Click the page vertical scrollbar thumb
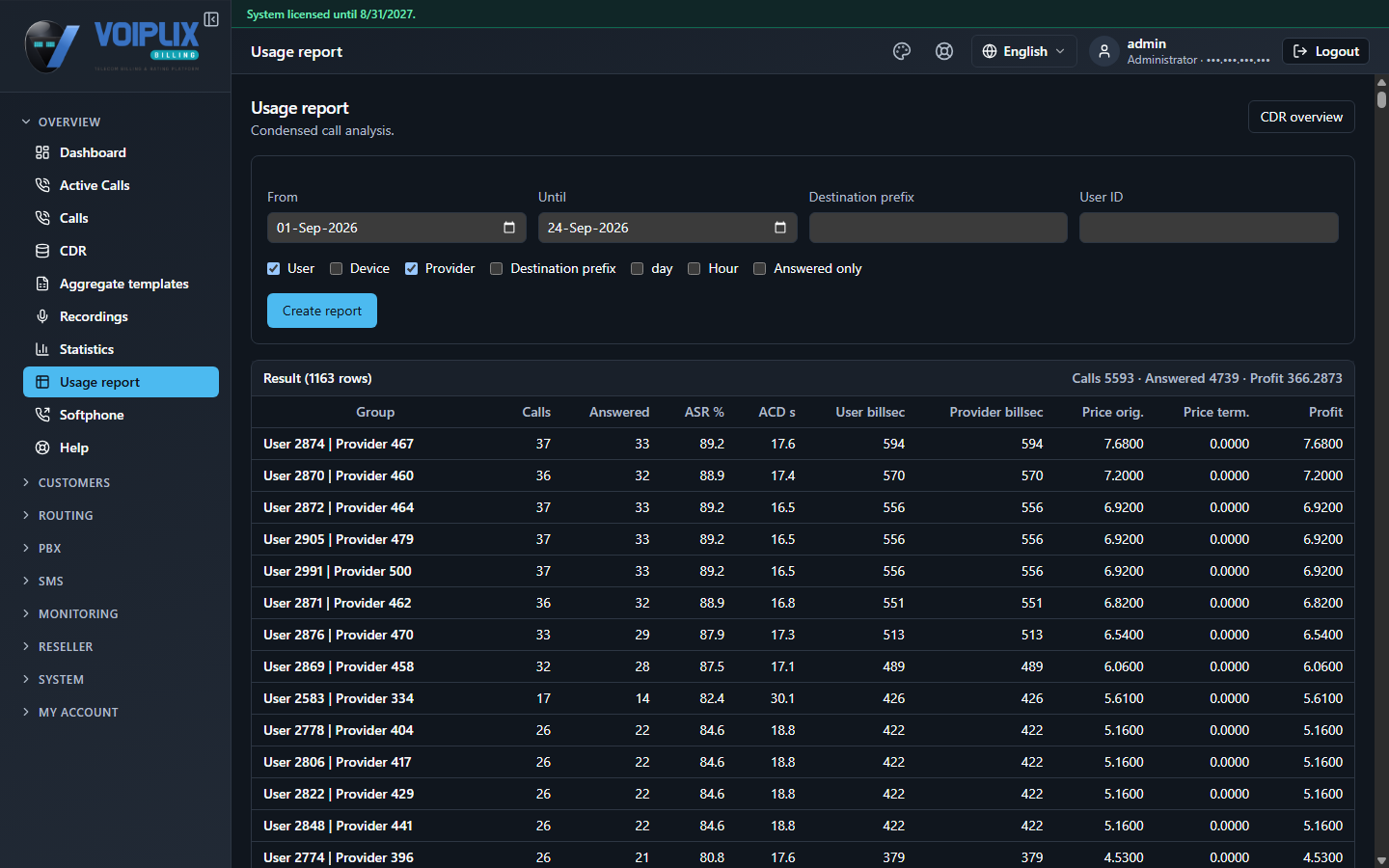The width and height of the screenshot is (1389, 868). (1381, 98)
